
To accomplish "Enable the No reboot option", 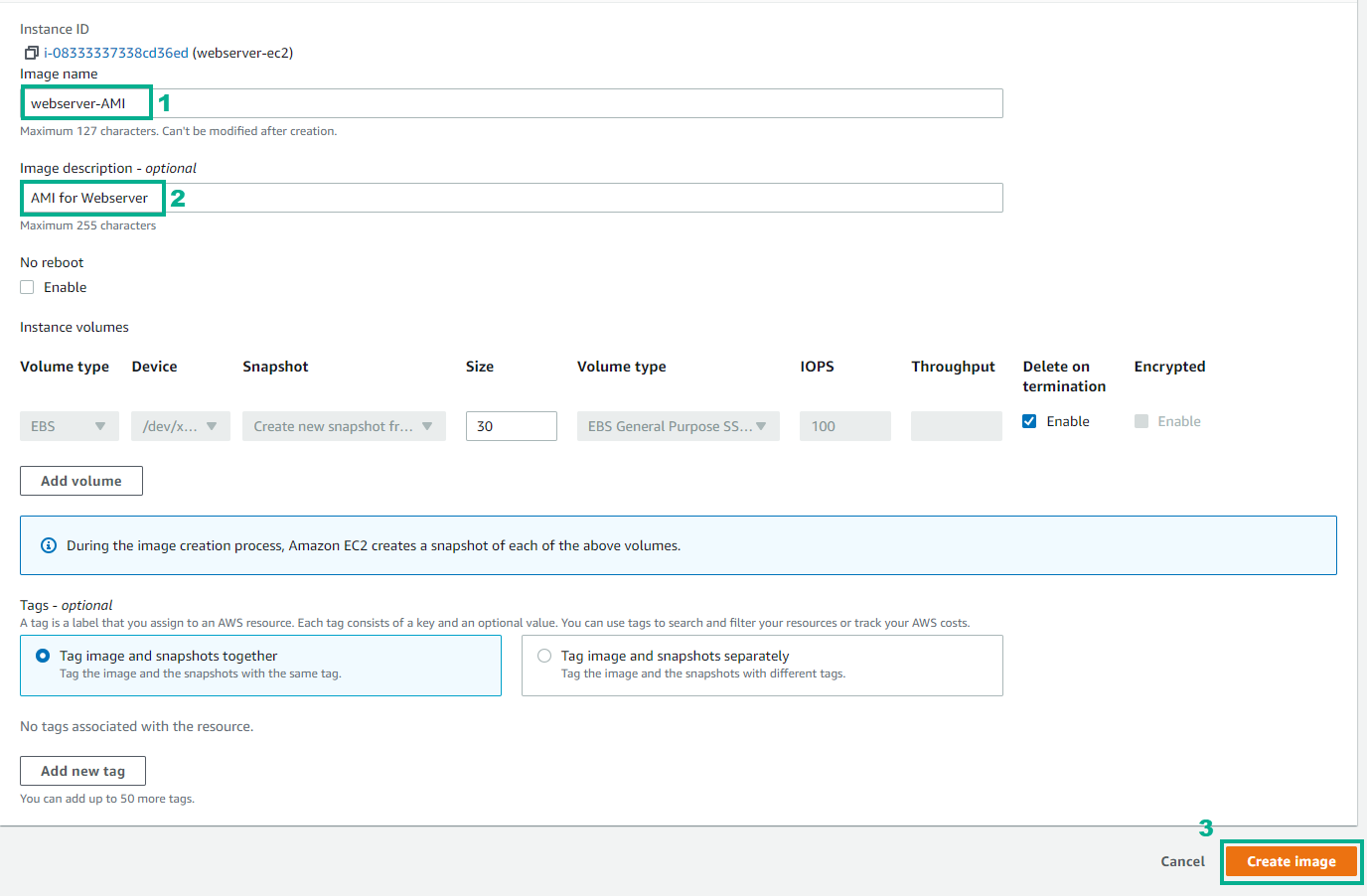I will 27,286.
